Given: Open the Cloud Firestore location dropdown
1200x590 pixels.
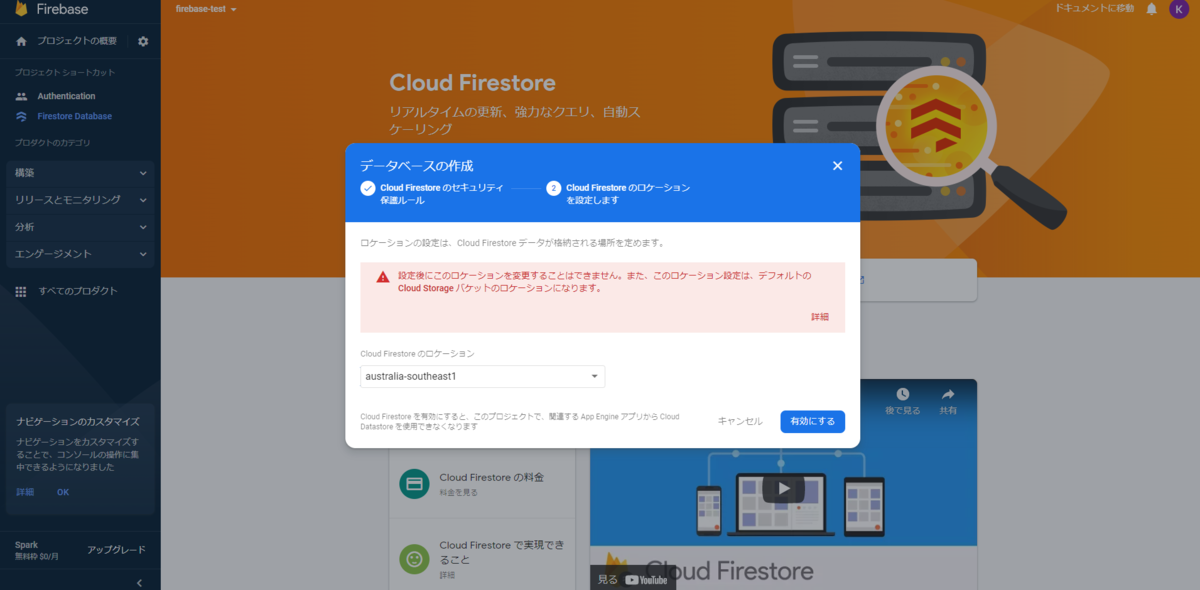Looking at the screenshot, I should pyautogui.click(x=482, y=377).
